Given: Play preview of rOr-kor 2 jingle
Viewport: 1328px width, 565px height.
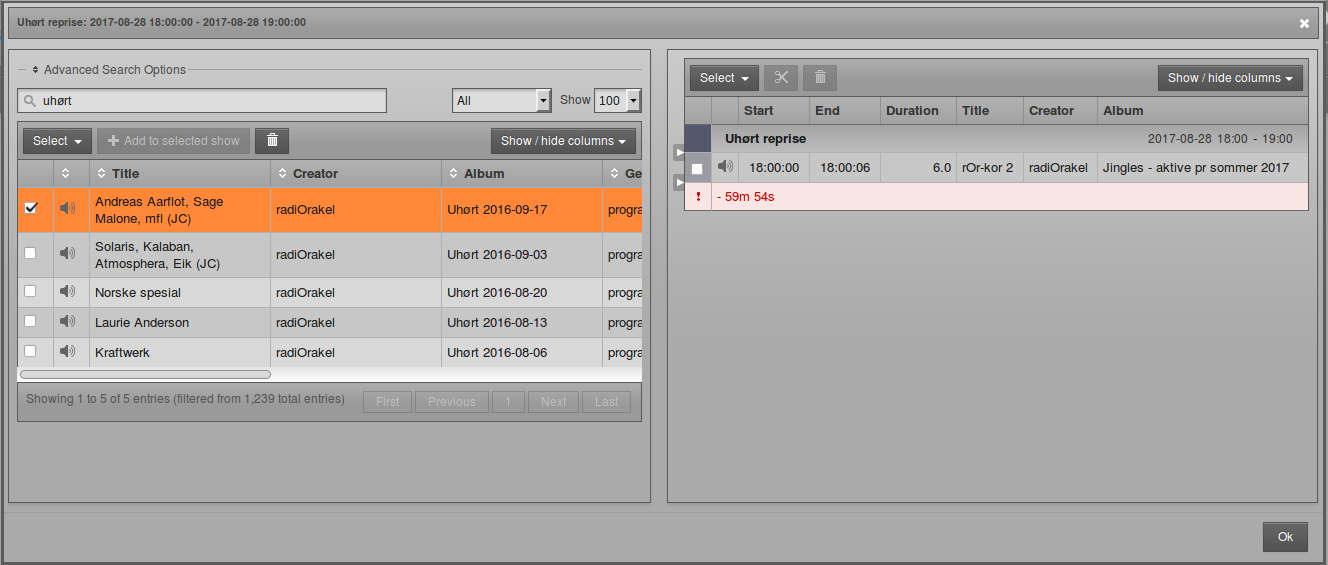Looking at the screenshot, I should click(x=725, y=167).
